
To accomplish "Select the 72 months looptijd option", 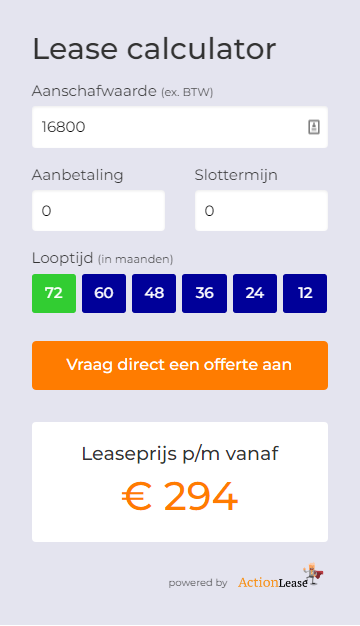I will tap(54, 293).
